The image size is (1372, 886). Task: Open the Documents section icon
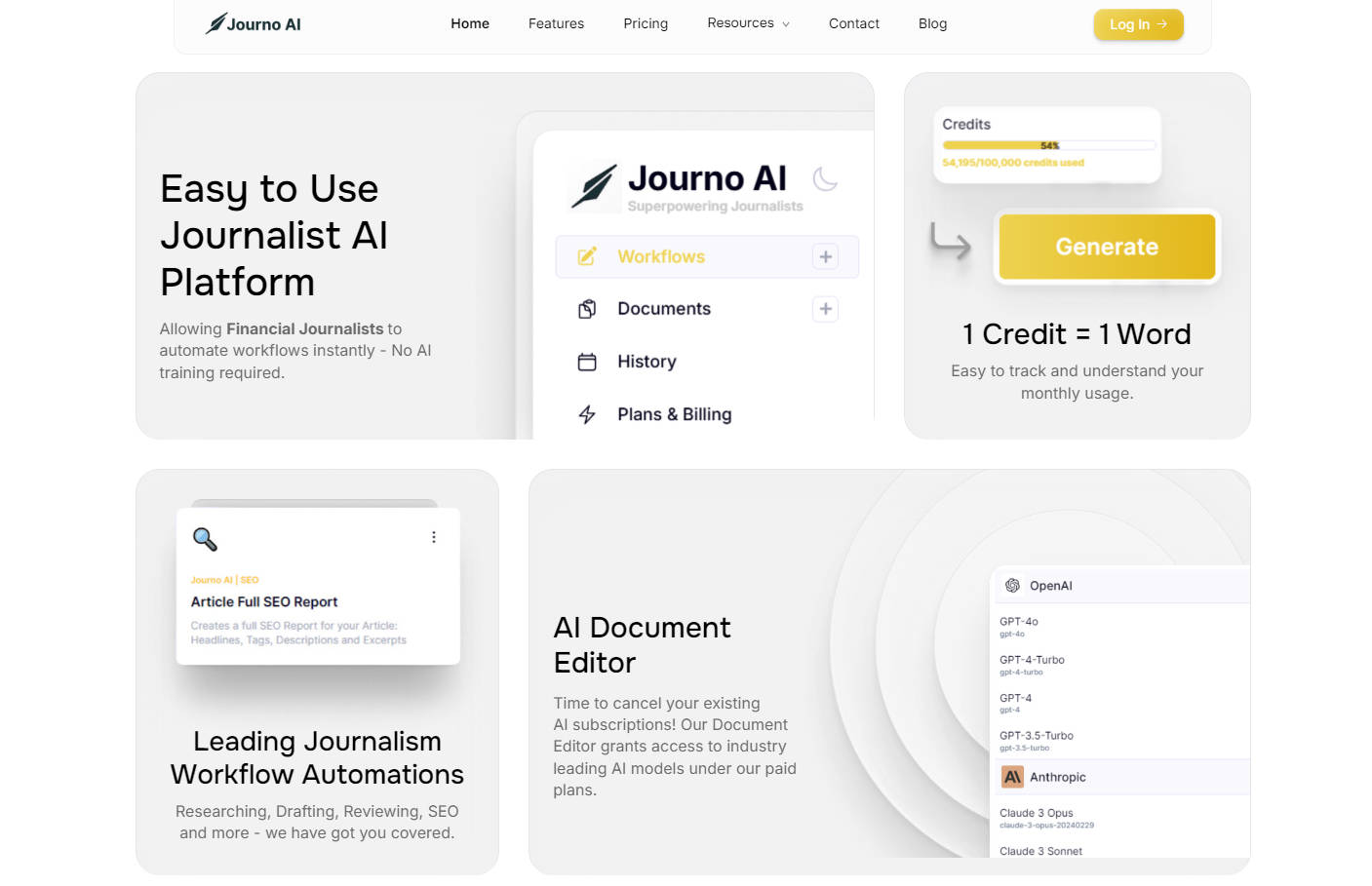pyautogui.click(x=587, y=309)
